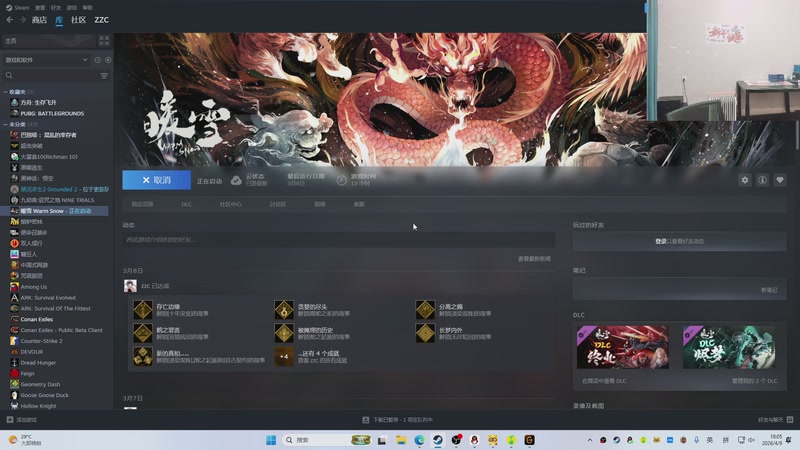
Task: Click the add game plus icon
Action: (x=10, y=419)
